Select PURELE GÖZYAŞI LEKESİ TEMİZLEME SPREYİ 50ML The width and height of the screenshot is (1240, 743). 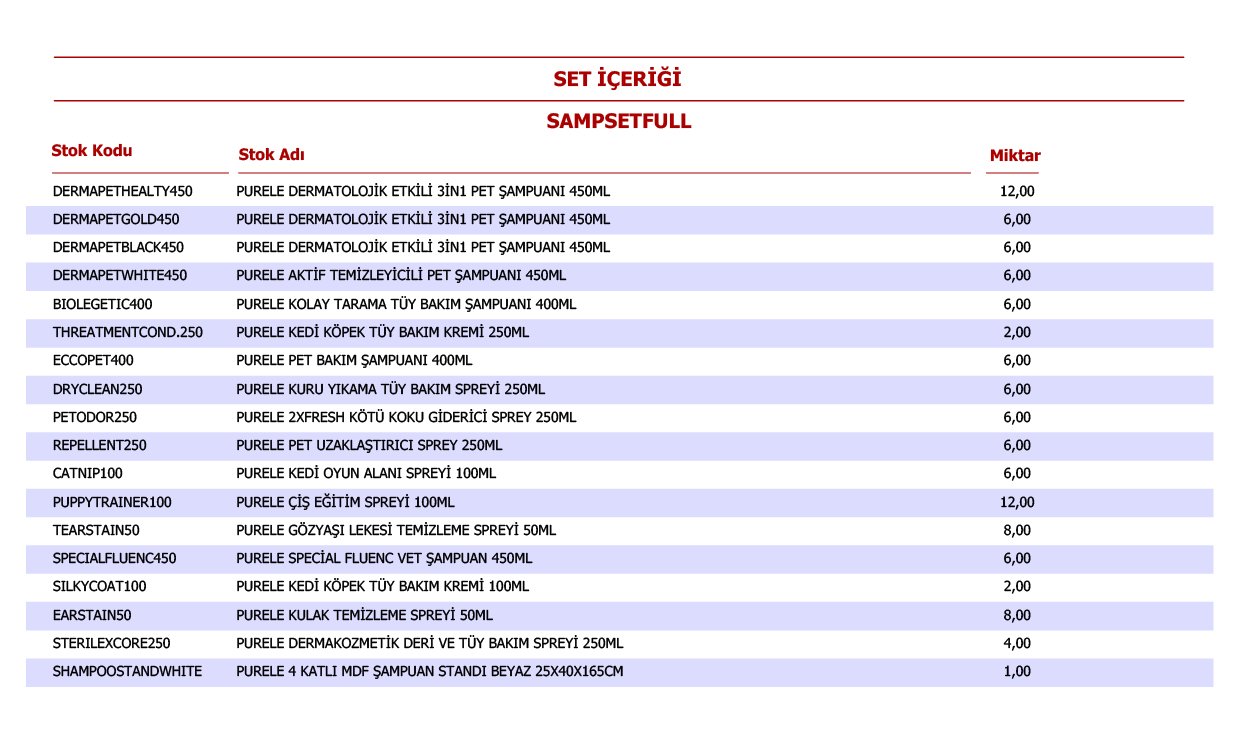[x=396, y=530]
